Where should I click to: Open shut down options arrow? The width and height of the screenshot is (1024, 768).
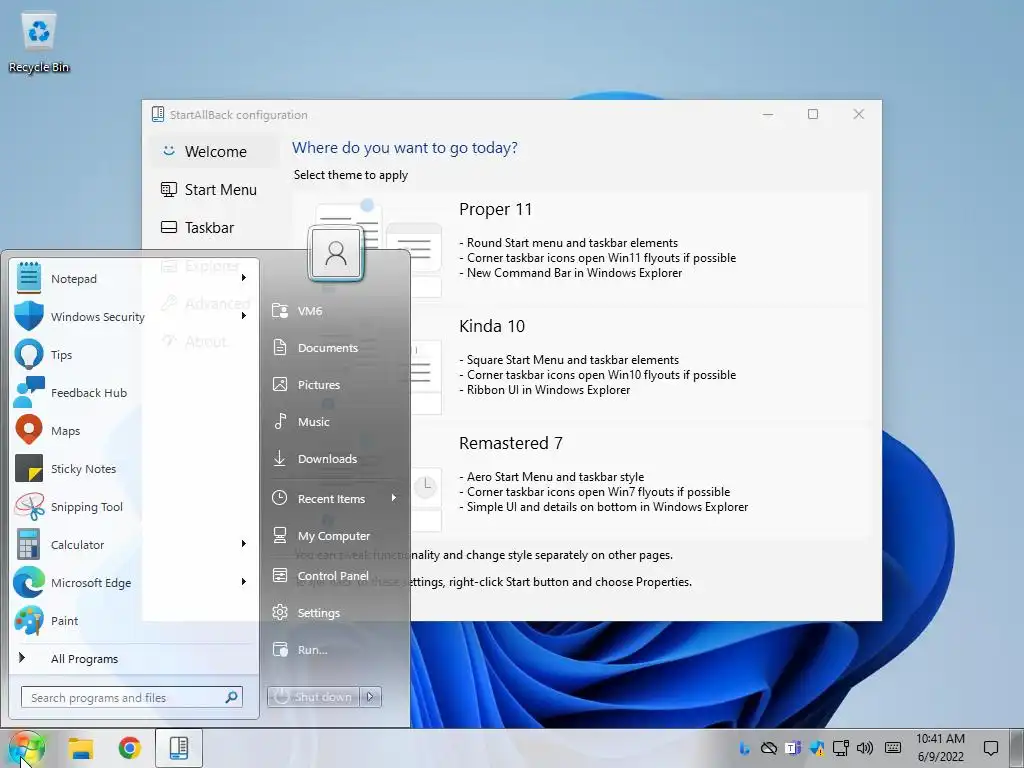[370, 697]
